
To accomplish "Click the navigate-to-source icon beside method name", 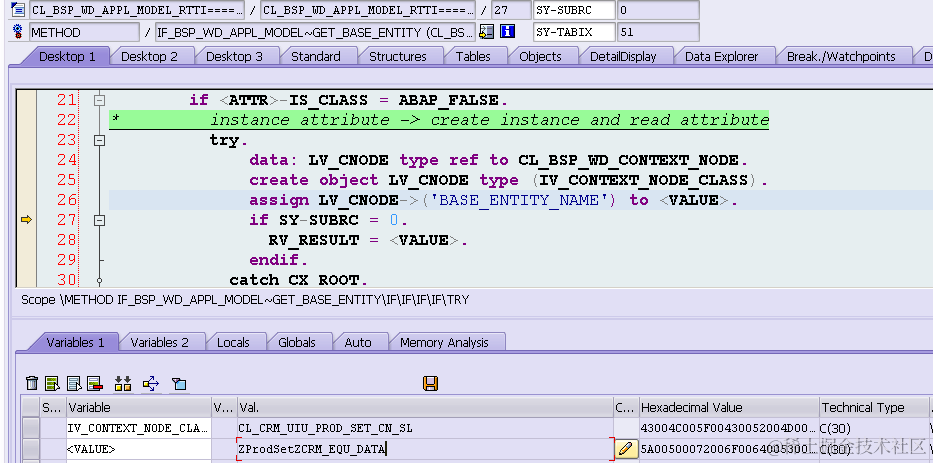I will click(x=487, y=32).
